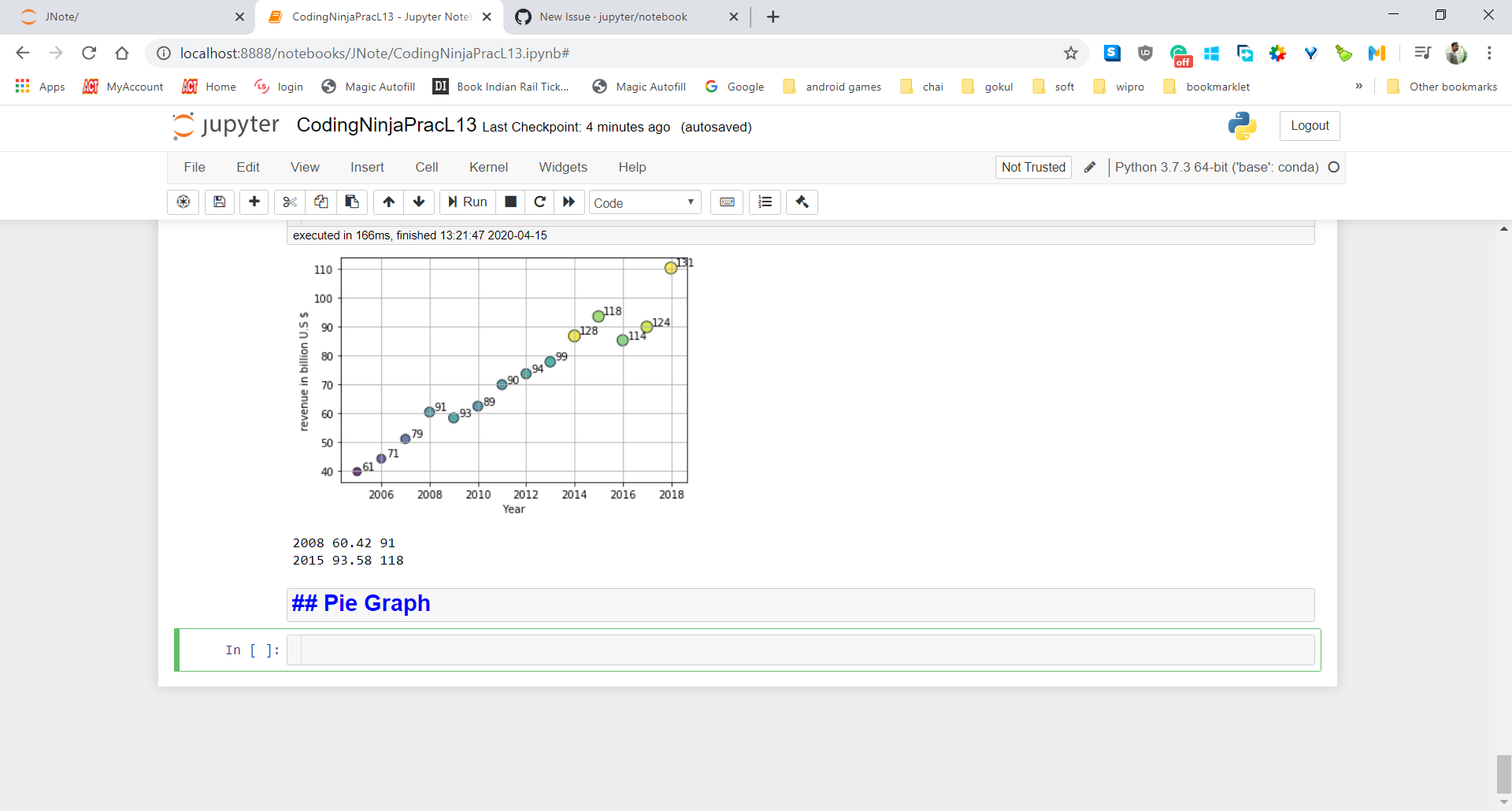The height and width of the screenshot is (811, 1512).
Task: Click the Not Trusted button
Action: coord(1033,167)
